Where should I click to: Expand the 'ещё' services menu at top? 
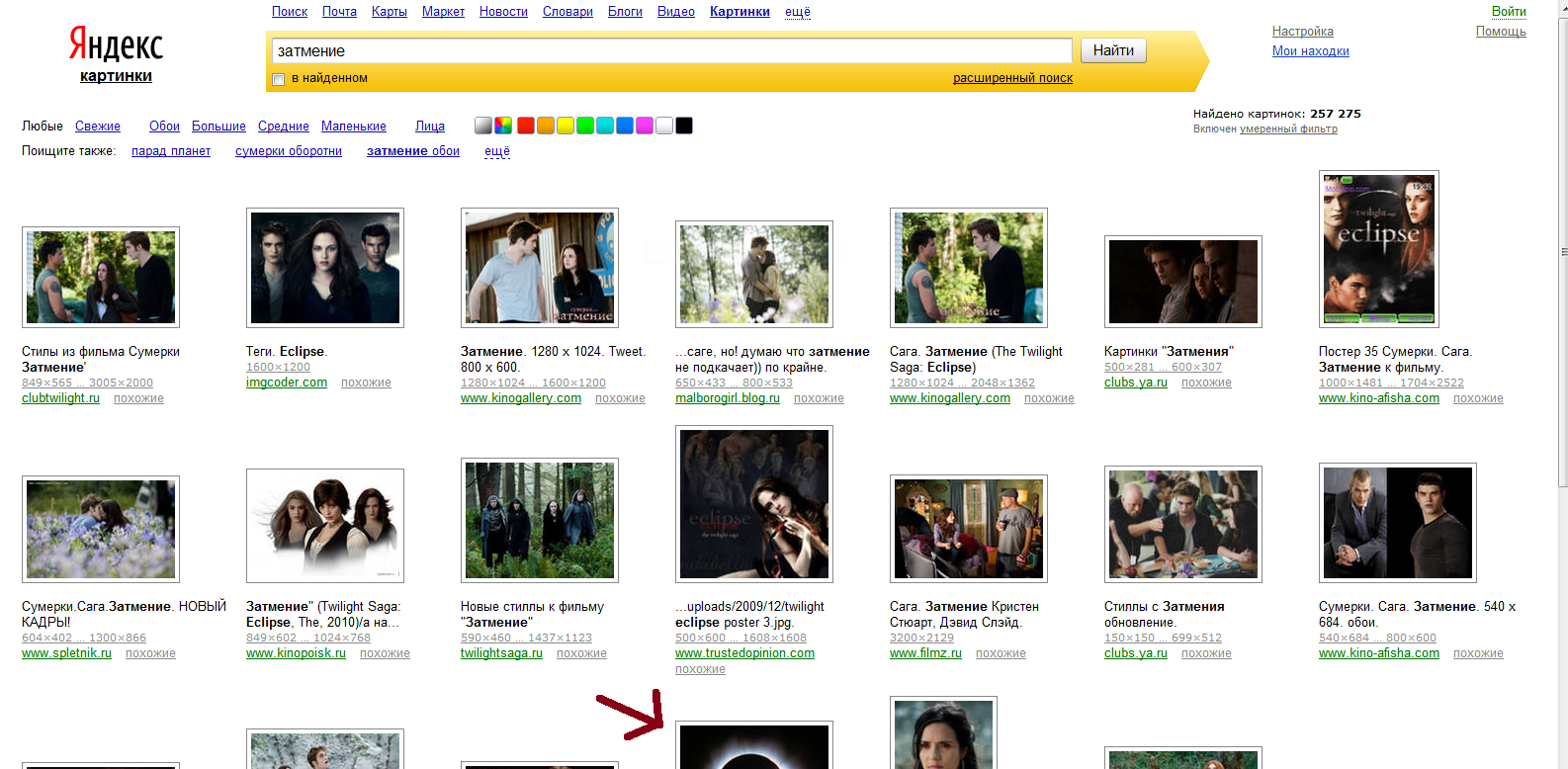797,12
